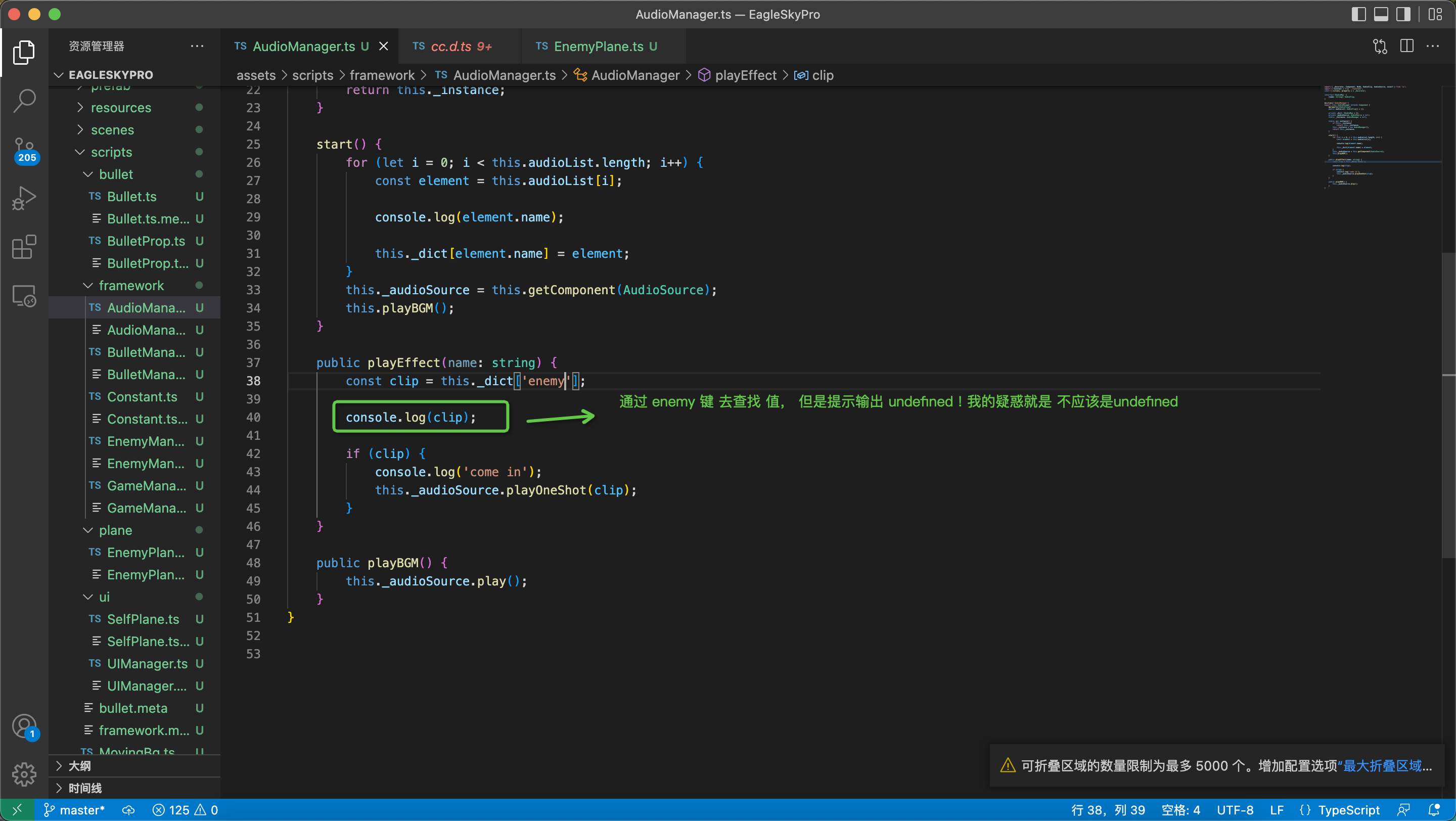Screen dimensions: 1456x821
Task: Open the notifications bell in status bar
Action: 1434,810
